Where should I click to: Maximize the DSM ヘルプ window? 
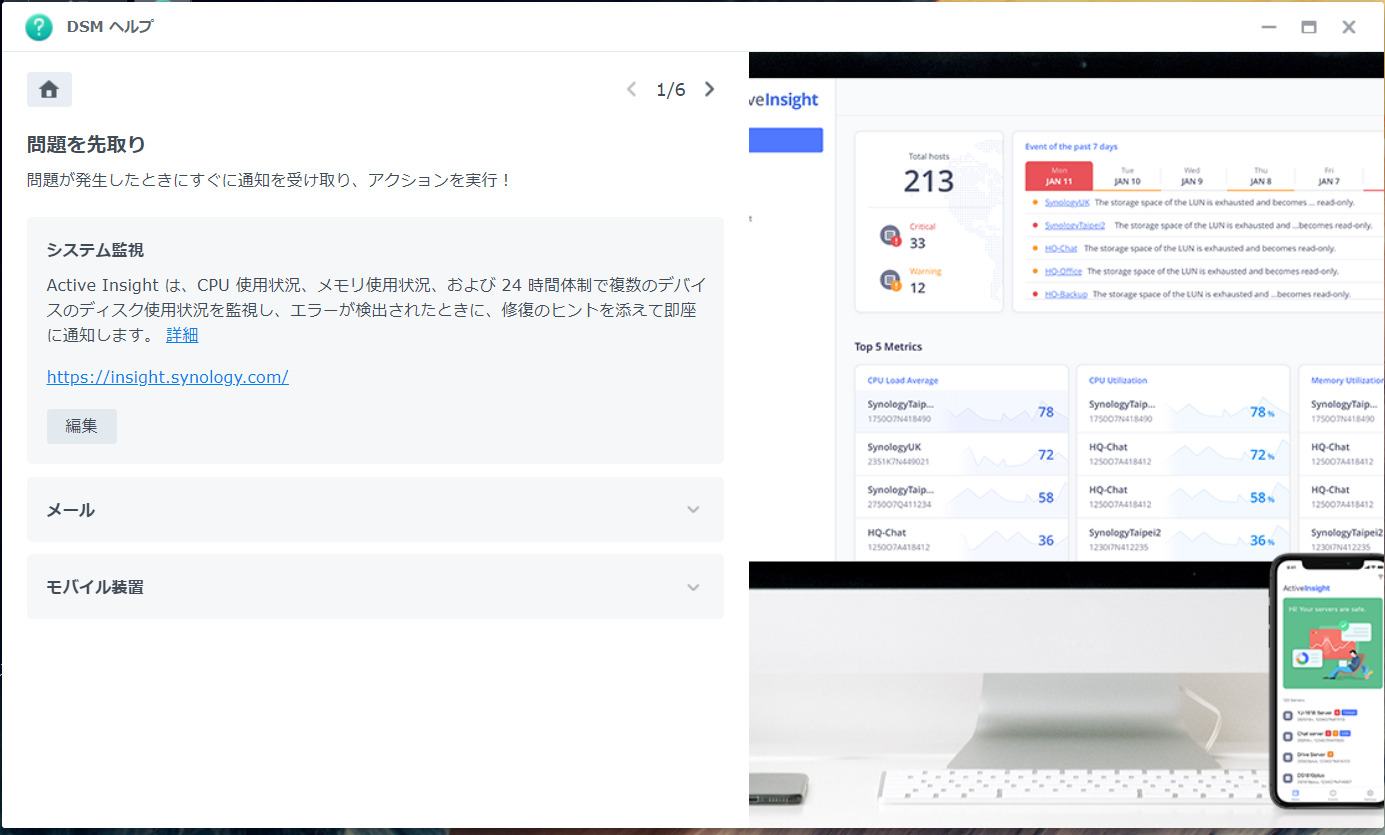click(x=1308, y=27)
